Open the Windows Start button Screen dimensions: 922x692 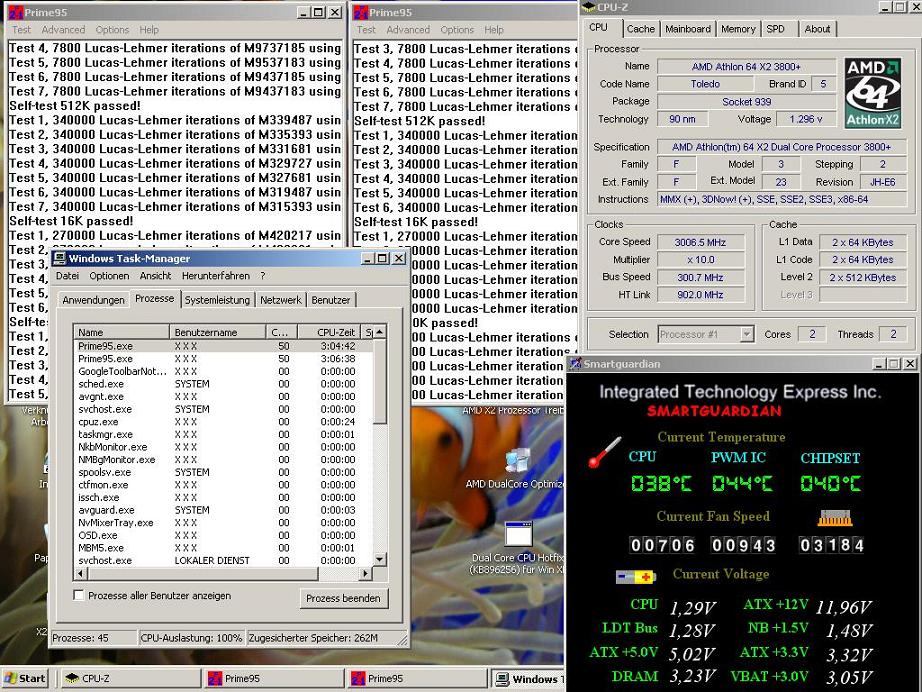click(x=25, y=678)
